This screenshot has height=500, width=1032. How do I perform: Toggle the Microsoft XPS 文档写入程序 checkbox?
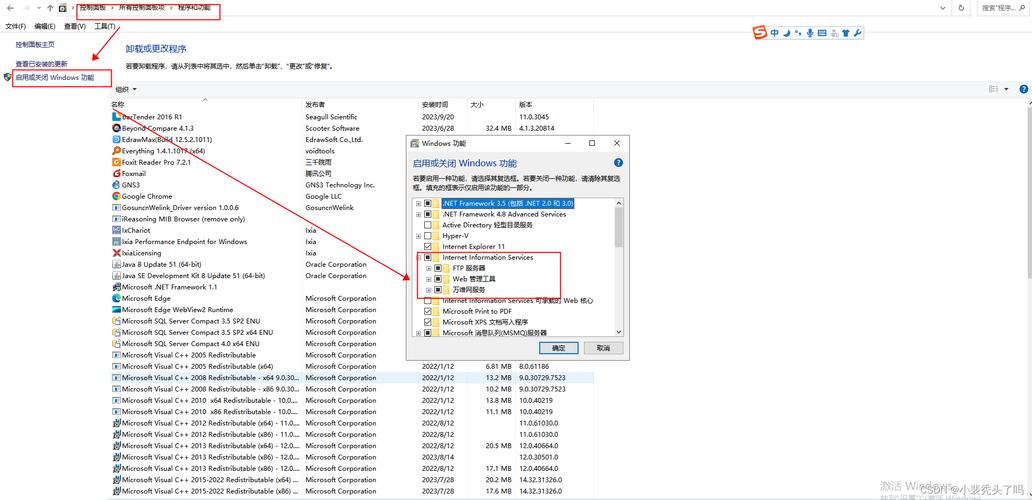click(428, 322)
